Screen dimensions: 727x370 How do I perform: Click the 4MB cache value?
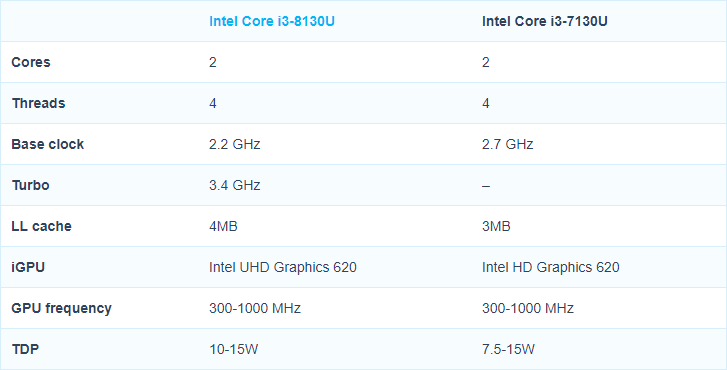(x=223, y=226)
